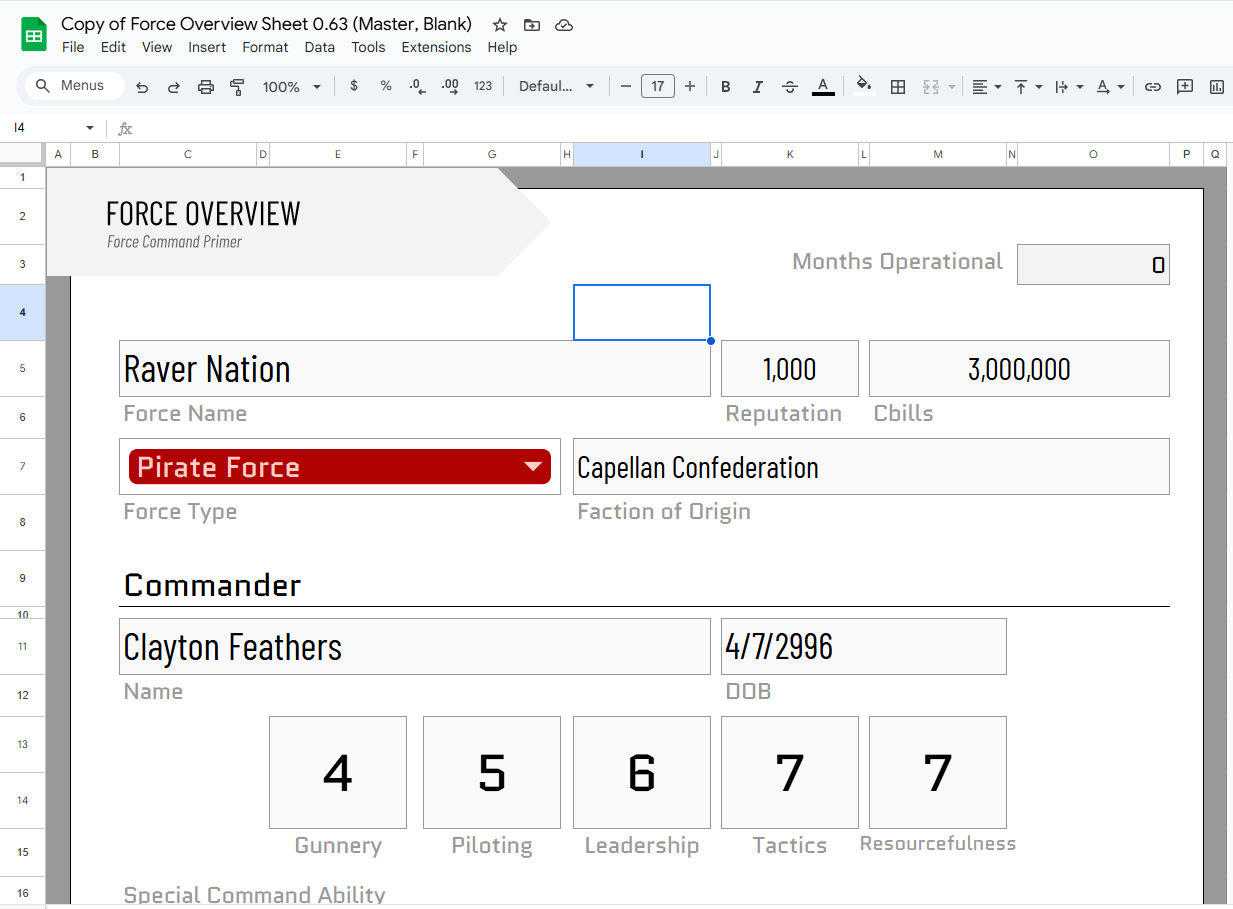Click the Undo icon in toolbar

(x=142, y=87)
